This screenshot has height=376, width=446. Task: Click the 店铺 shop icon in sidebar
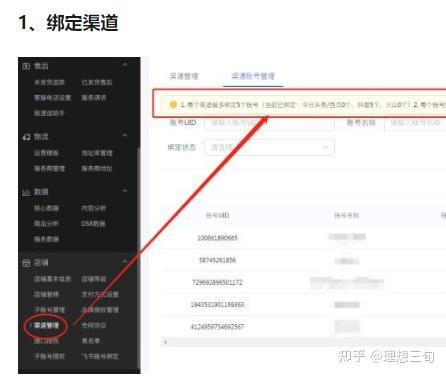pos(26,263)
